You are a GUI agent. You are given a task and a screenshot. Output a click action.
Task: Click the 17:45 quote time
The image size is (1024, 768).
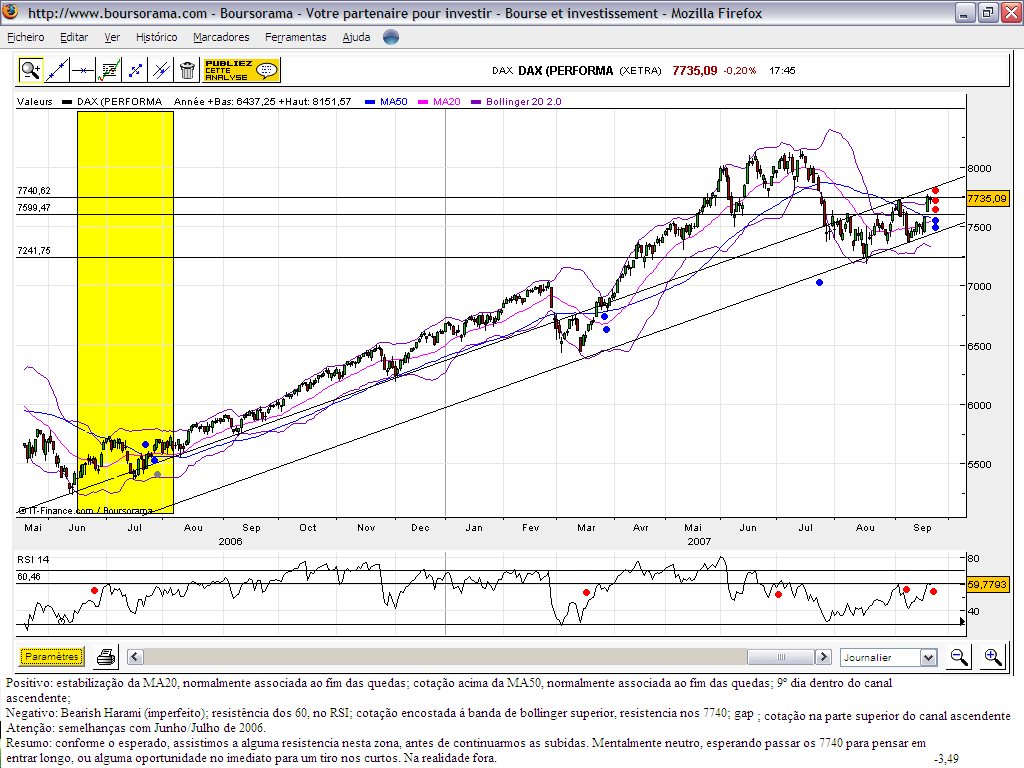(x=782, y=71)
